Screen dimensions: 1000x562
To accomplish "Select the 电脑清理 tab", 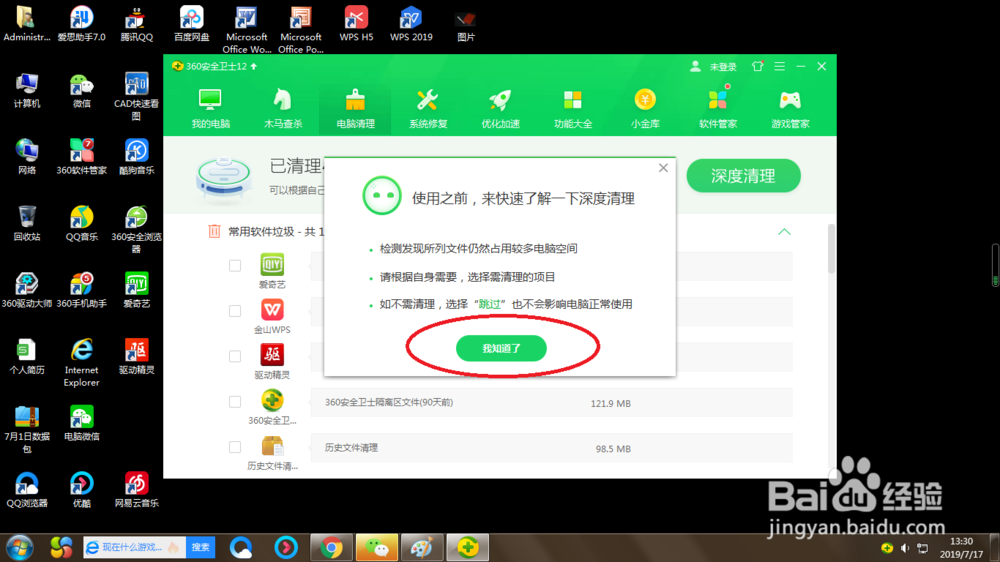I will pyautogui.click(x=355, y=108).
